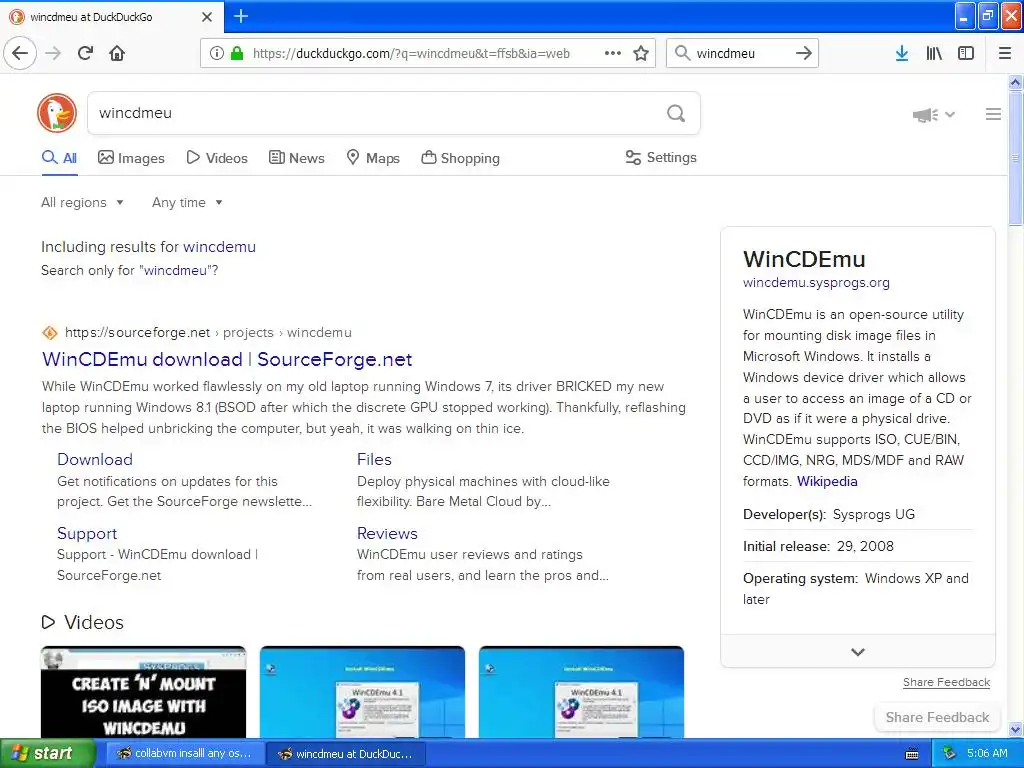This screenshot has height=768, width=1024.
Task: Open the Windows Start menu
Action: pos(47,754)
